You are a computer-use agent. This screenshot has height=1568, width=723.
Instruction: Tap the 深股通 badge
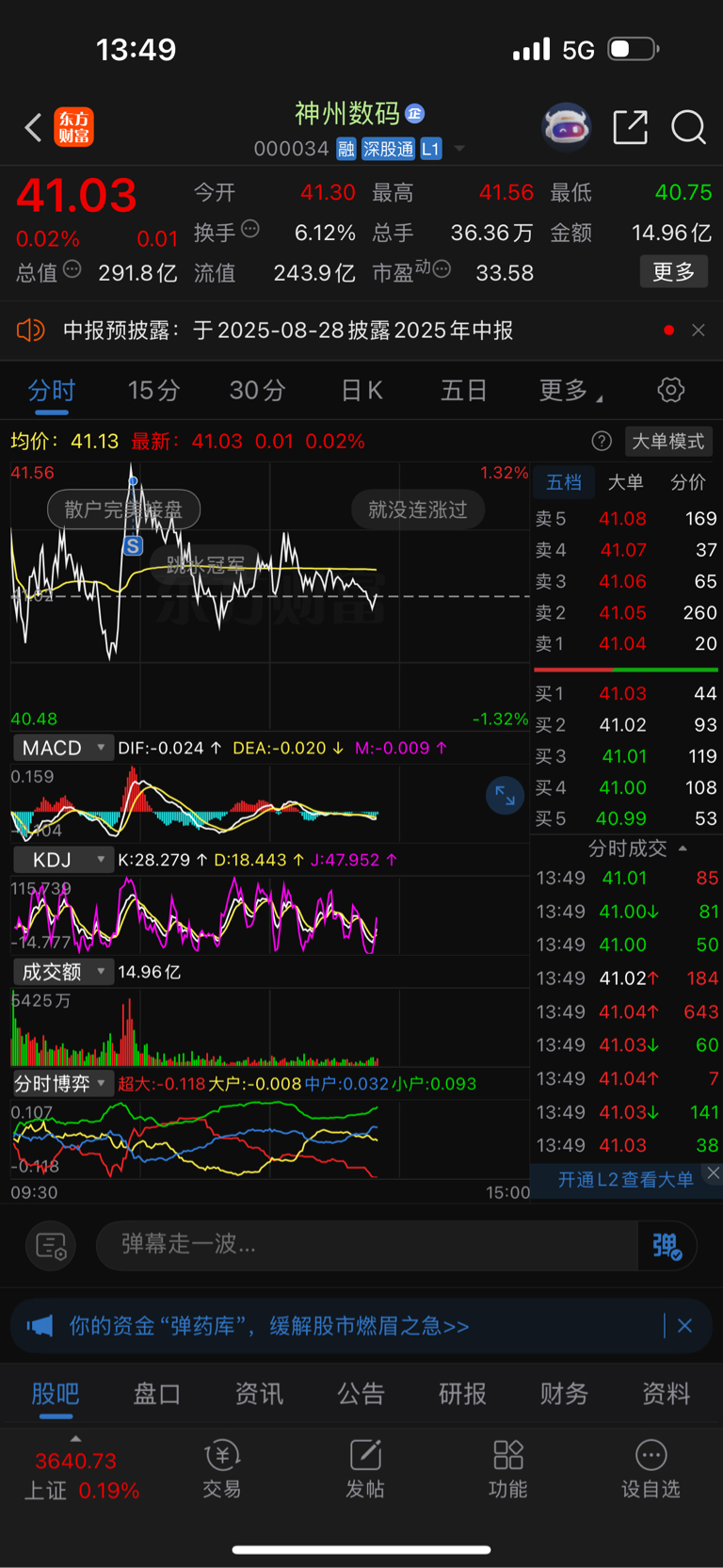coord(388,149)
